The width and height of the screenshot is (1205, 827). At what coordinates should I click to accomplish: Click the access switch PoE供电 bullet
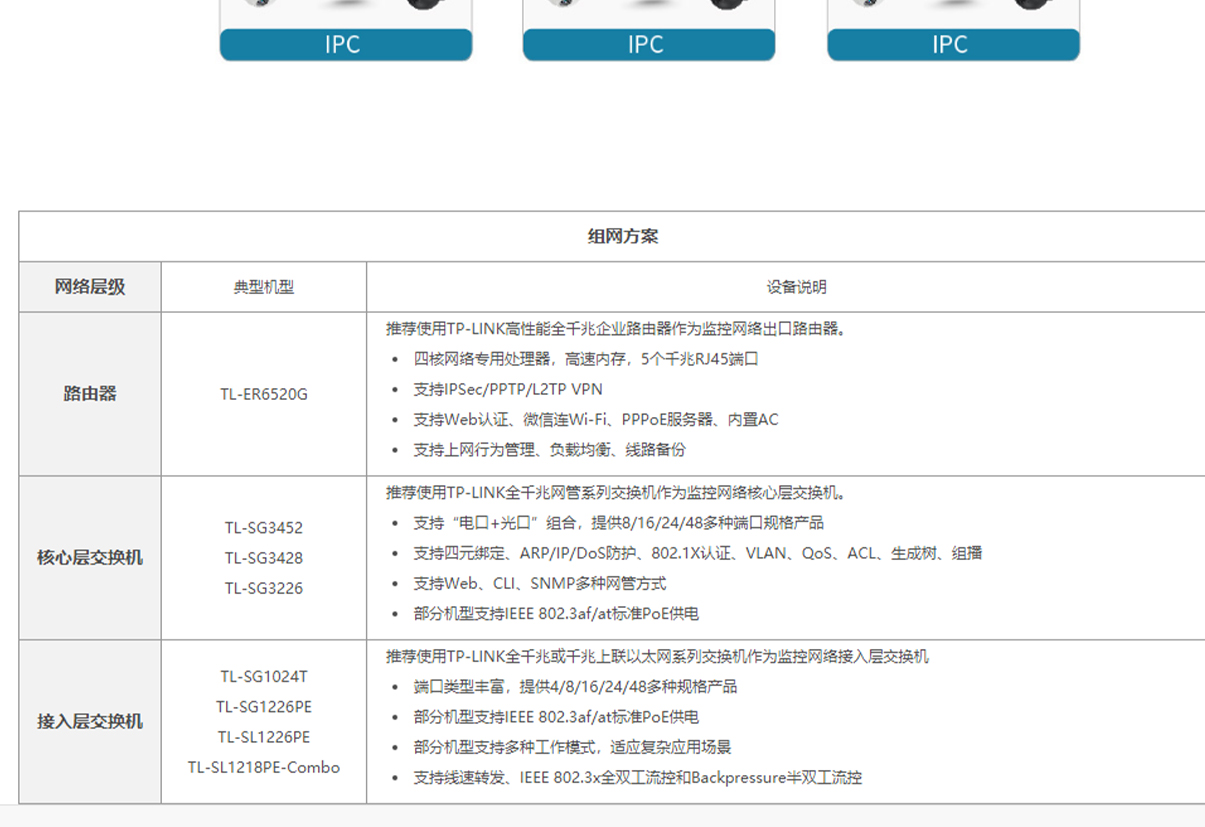556,717
